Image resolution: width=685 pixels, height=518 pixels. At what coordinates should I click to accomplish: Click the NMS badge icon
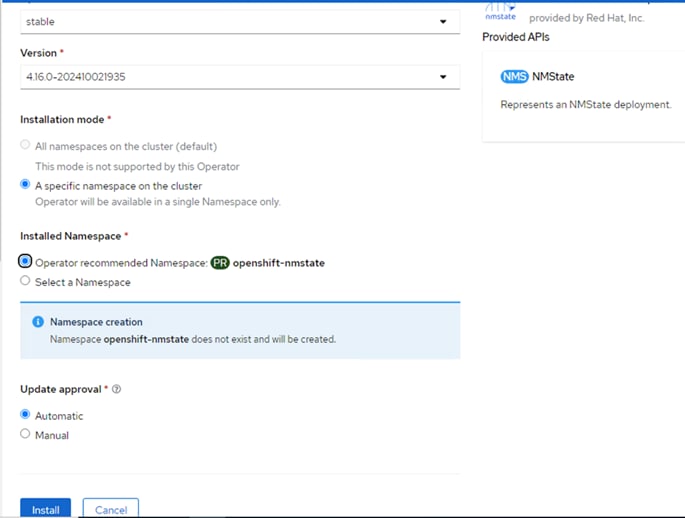514,76
